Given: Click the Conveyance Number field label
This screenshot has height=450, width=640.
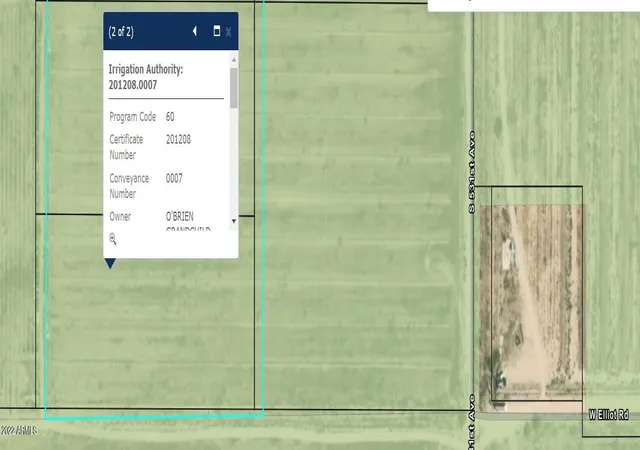Looking at the screenshot, I should point(129,186).
